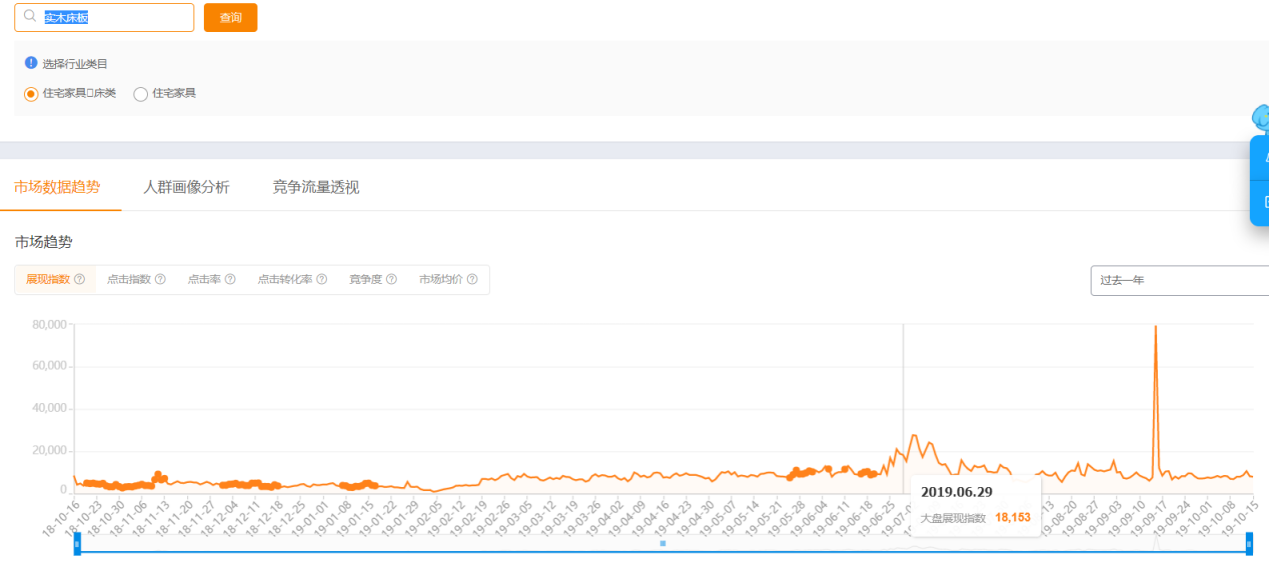Click the blue info icon beside 选择行业类目
The height and width of the screenshot is (563, 1269).
(x=31, y=62)
